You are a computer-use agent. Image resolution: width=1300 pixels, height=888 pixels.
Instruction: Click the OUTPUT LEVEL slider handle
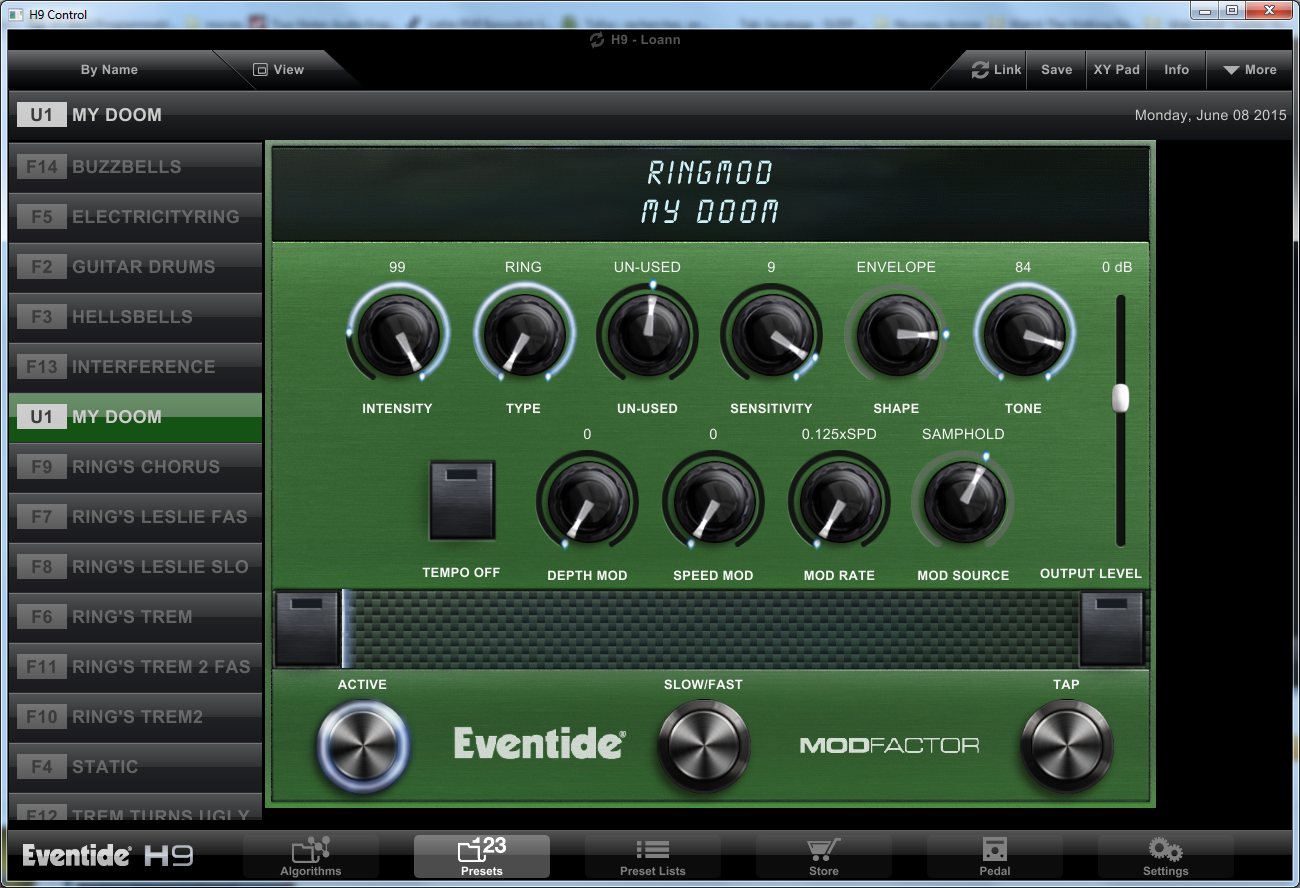pyautogui.click(x=1120, y=398)
